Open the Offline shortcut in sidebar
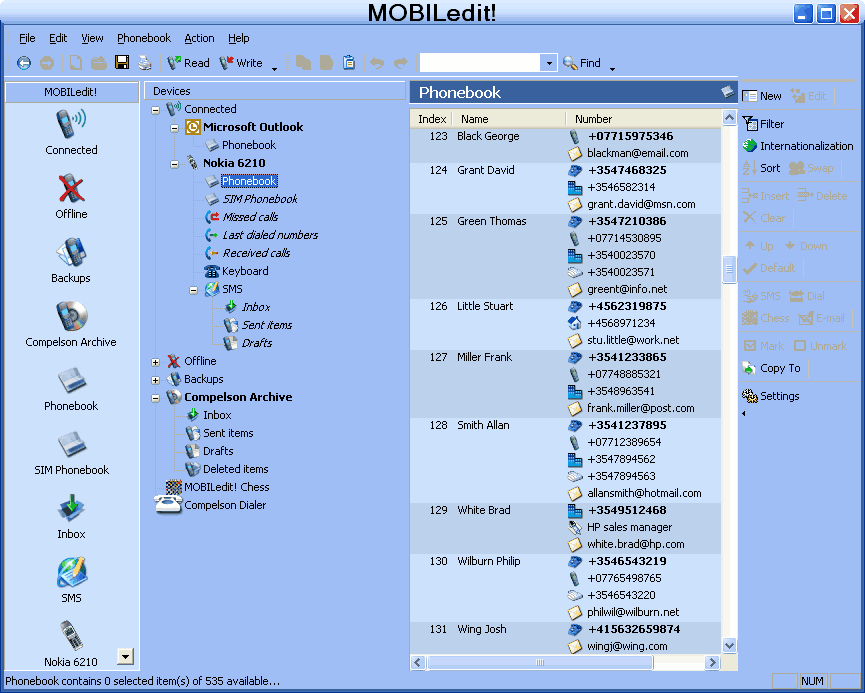This screenshot has width=865, height=693. pyautogui.click(x=71, y=196)
